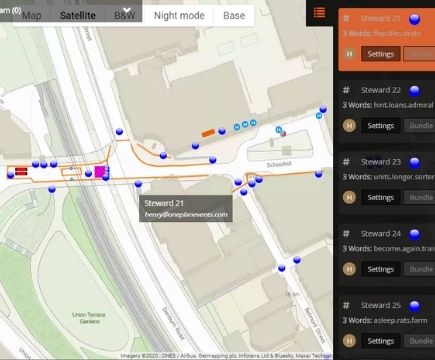Open the orange list view icon
The height and width of the screenshot is (360, 435).
pyautogui.click(x=319, y=13)
